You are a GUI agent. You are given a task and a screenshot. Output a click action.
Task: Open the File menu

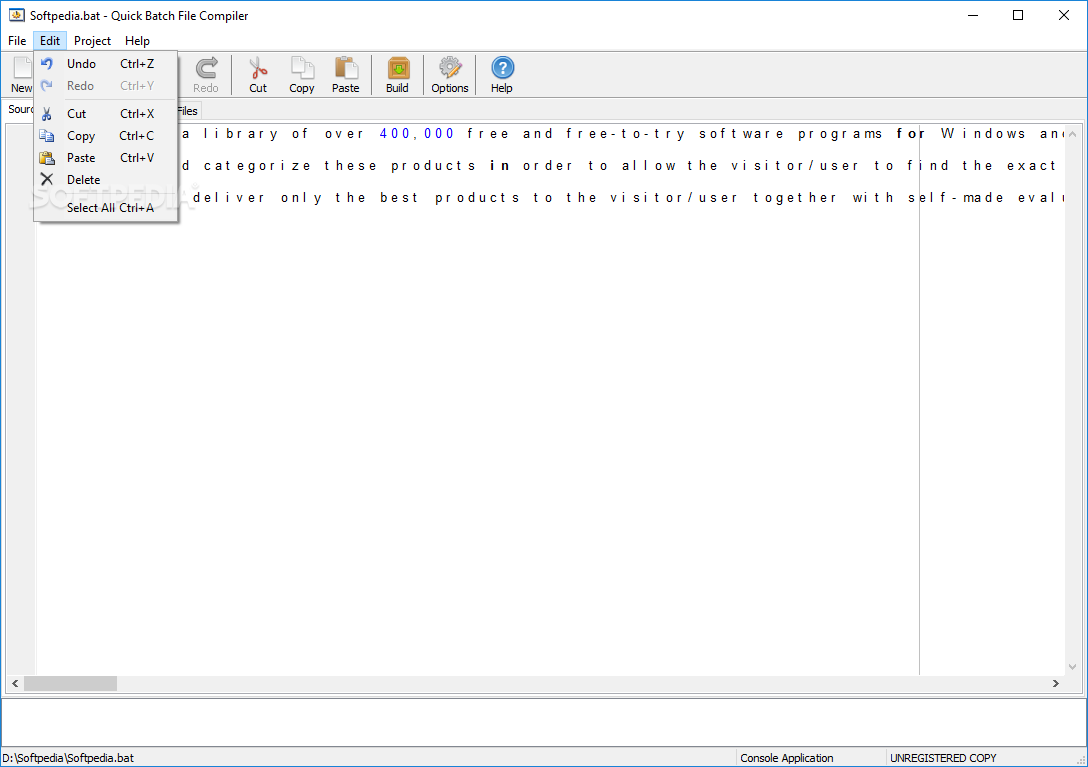pyautogui.click(x=17, y=41)
